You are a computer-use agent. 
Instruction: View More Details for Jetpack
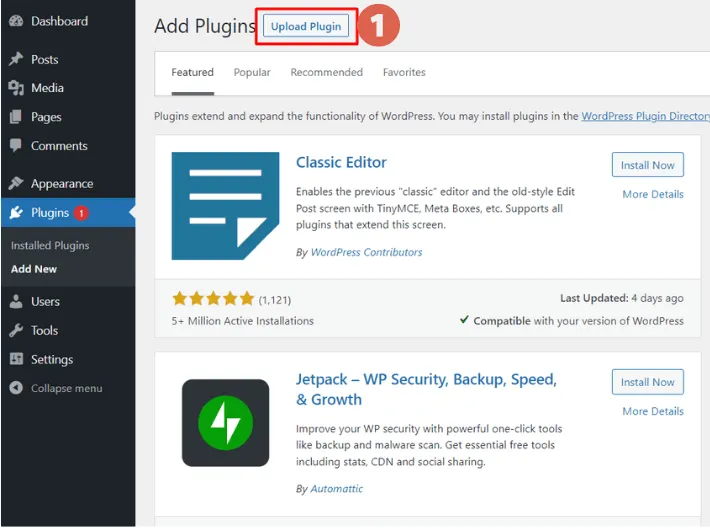[x=653, y=411]
